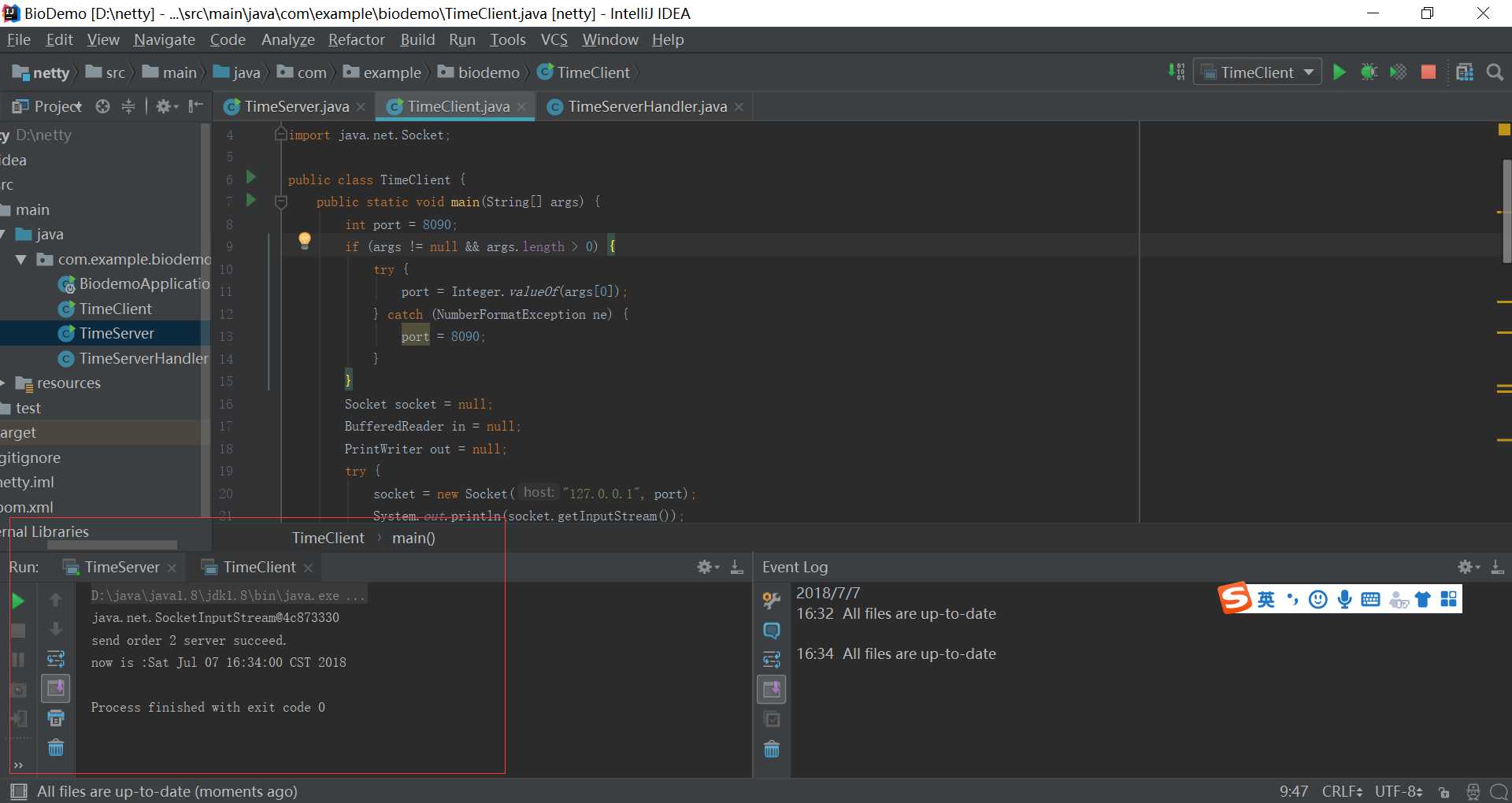Hide the Event Log panel
Viewport: 1512px width, 803px height.
pos(1498,567)
